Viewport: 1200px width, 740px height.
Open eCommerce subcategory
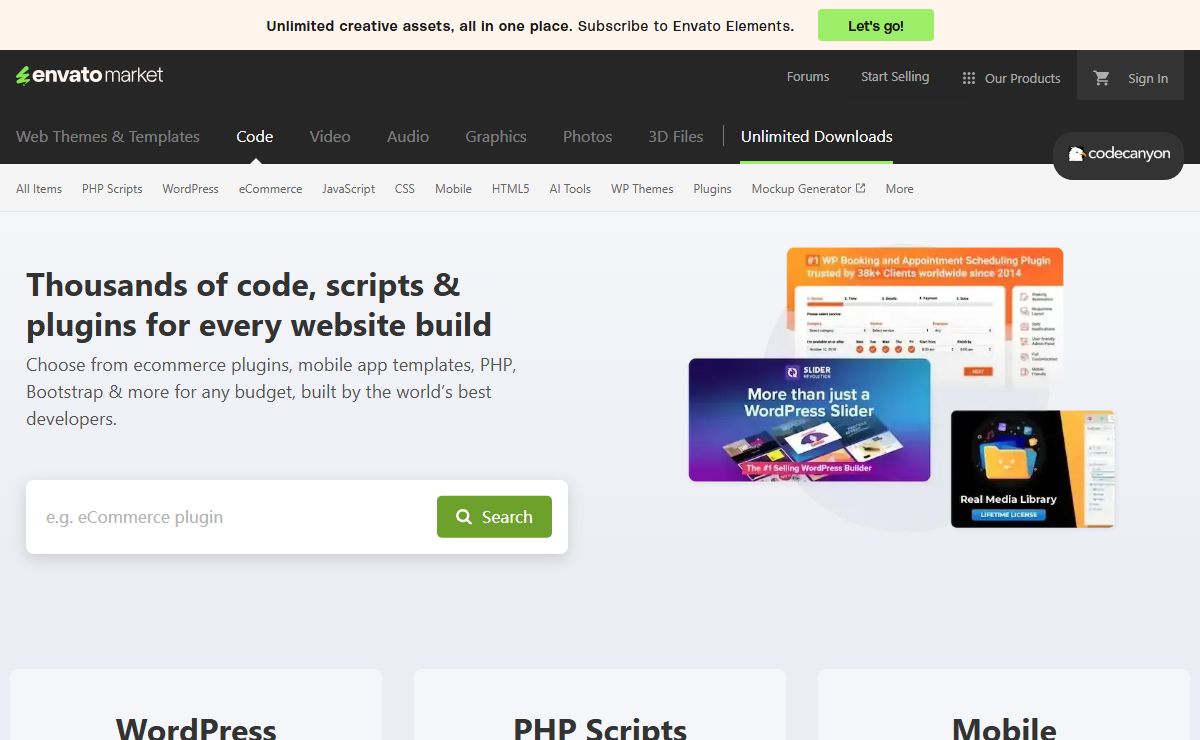[x=270, y=189]
